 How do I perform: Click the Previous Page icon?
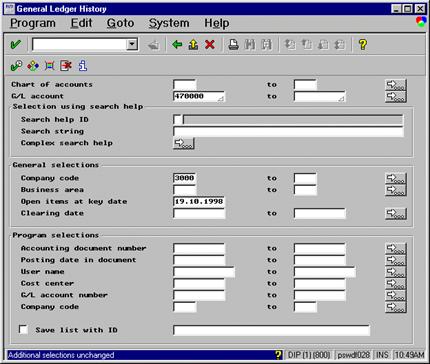click(306, 44)
